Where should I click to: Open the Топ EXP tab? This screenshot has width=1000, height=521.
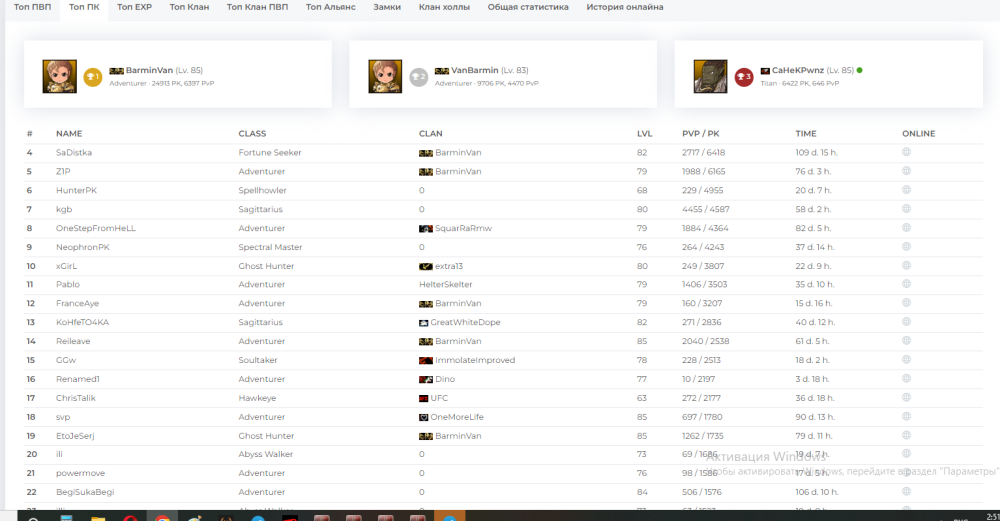click(x=134, y=7)
